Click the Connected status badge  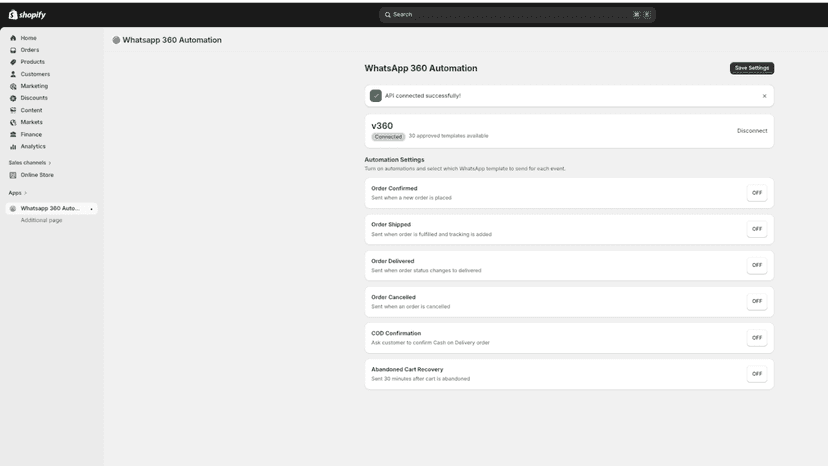pyautogui.click(x=388, y=137)
